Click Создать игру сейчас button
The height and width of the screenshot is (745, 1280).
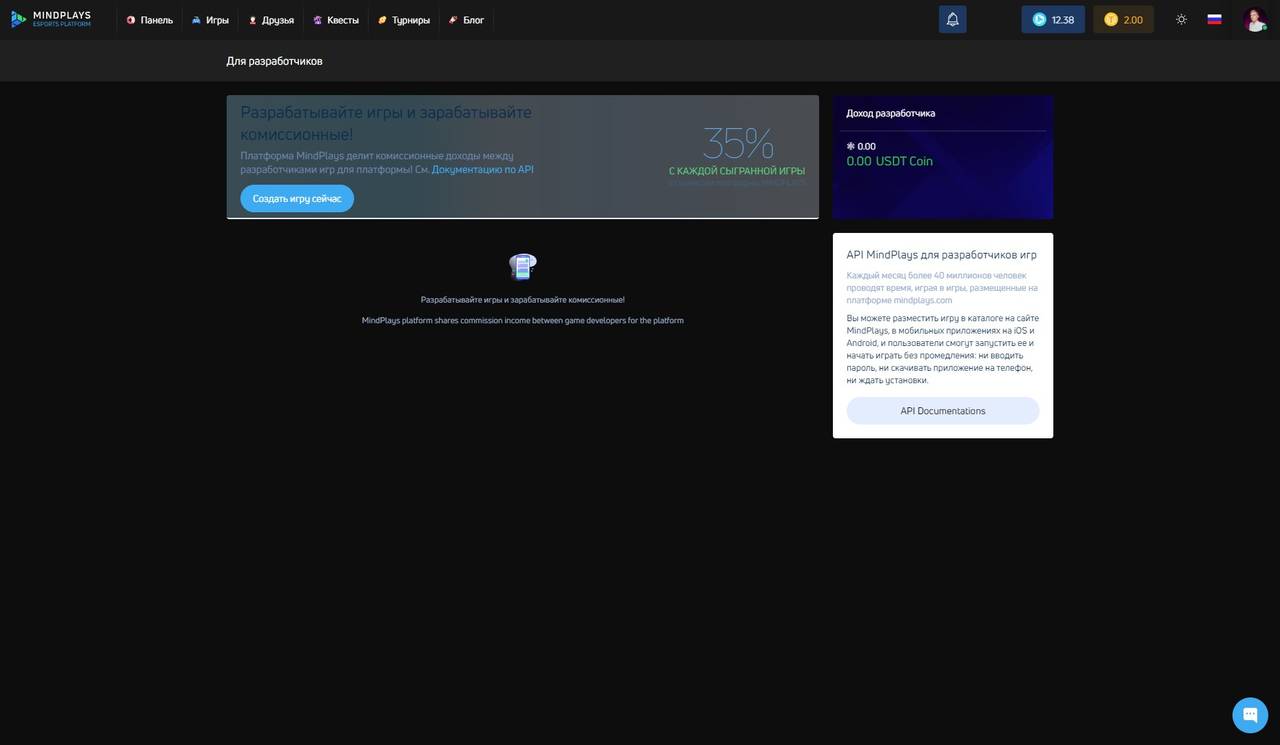(x=297, y=198)
